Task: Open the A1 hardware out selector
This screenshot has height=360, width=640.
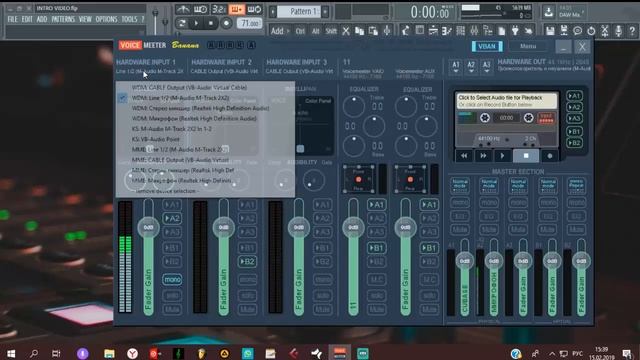Action: [456, 67]
